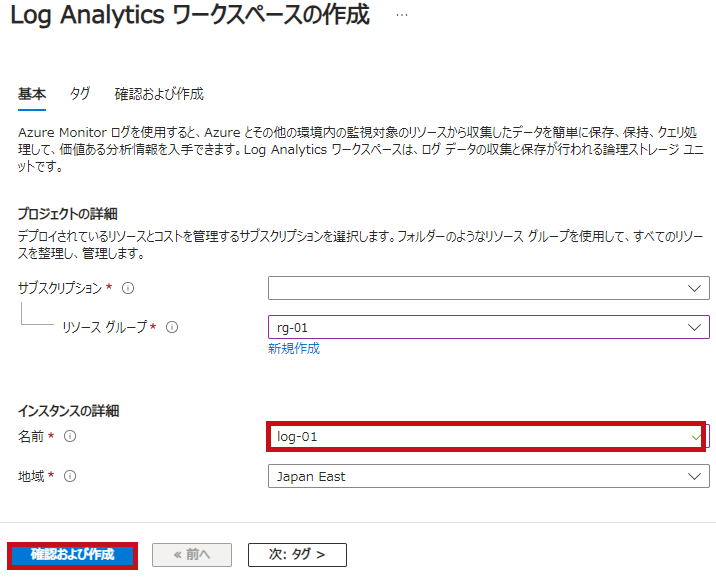Switch to the タグ tab
The height and width of the screenshot is (577, 716).
pos(80,94)
